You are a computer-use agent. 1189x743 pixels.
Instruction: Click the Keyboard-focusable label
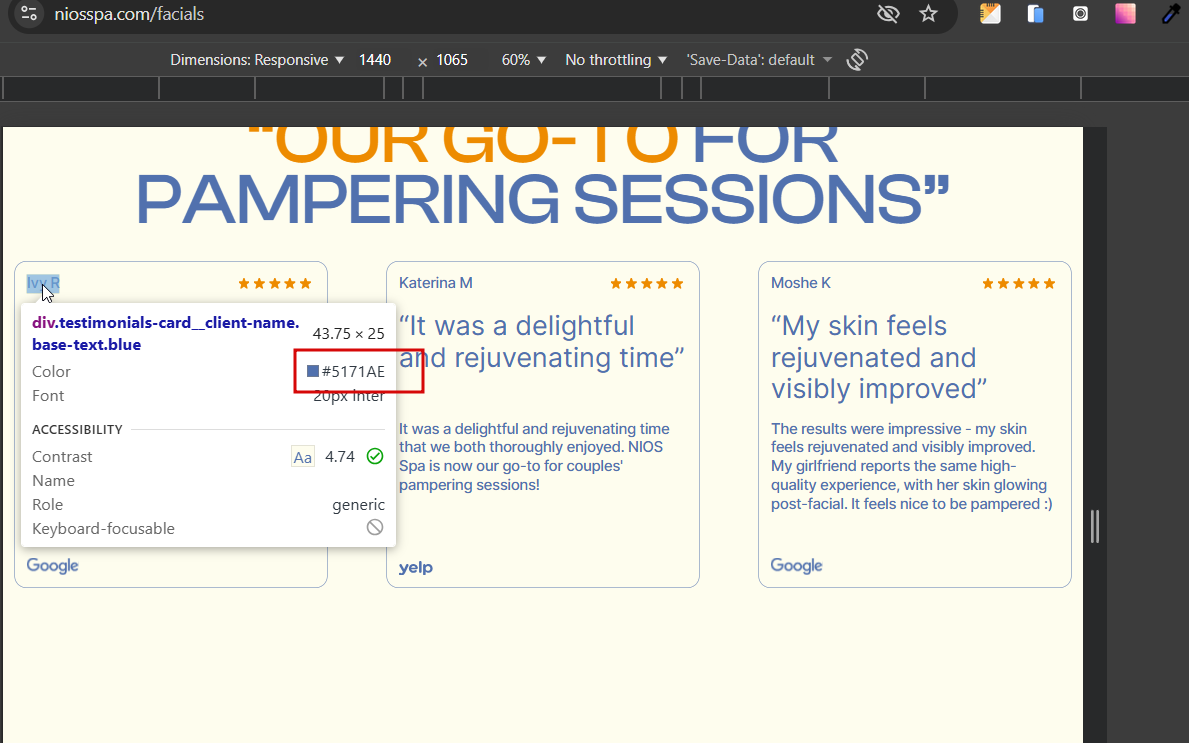point(103,528)
